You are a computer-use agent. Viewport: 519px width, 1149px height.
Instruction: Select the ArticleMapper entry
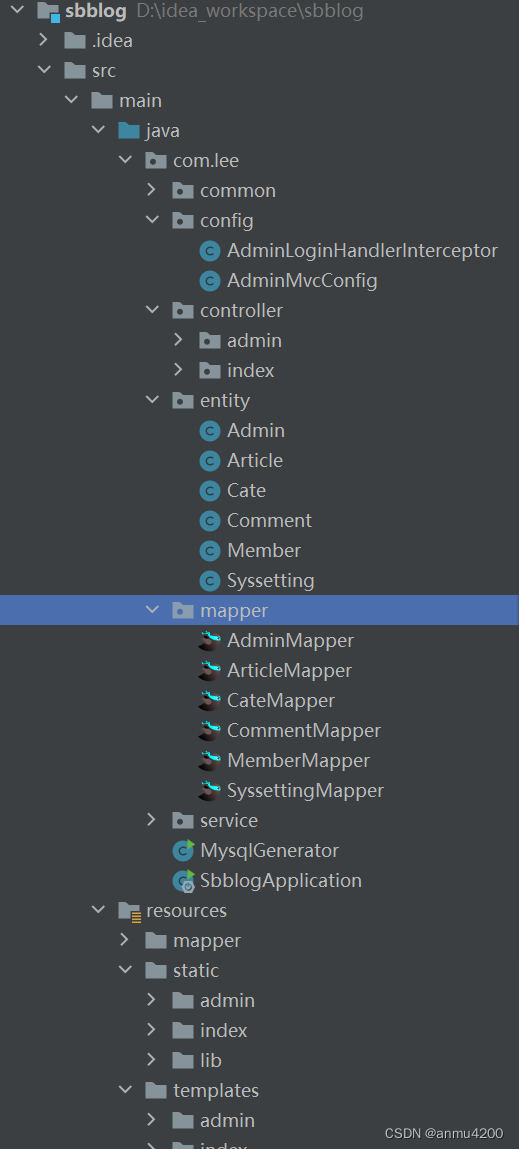pos(290,670)
